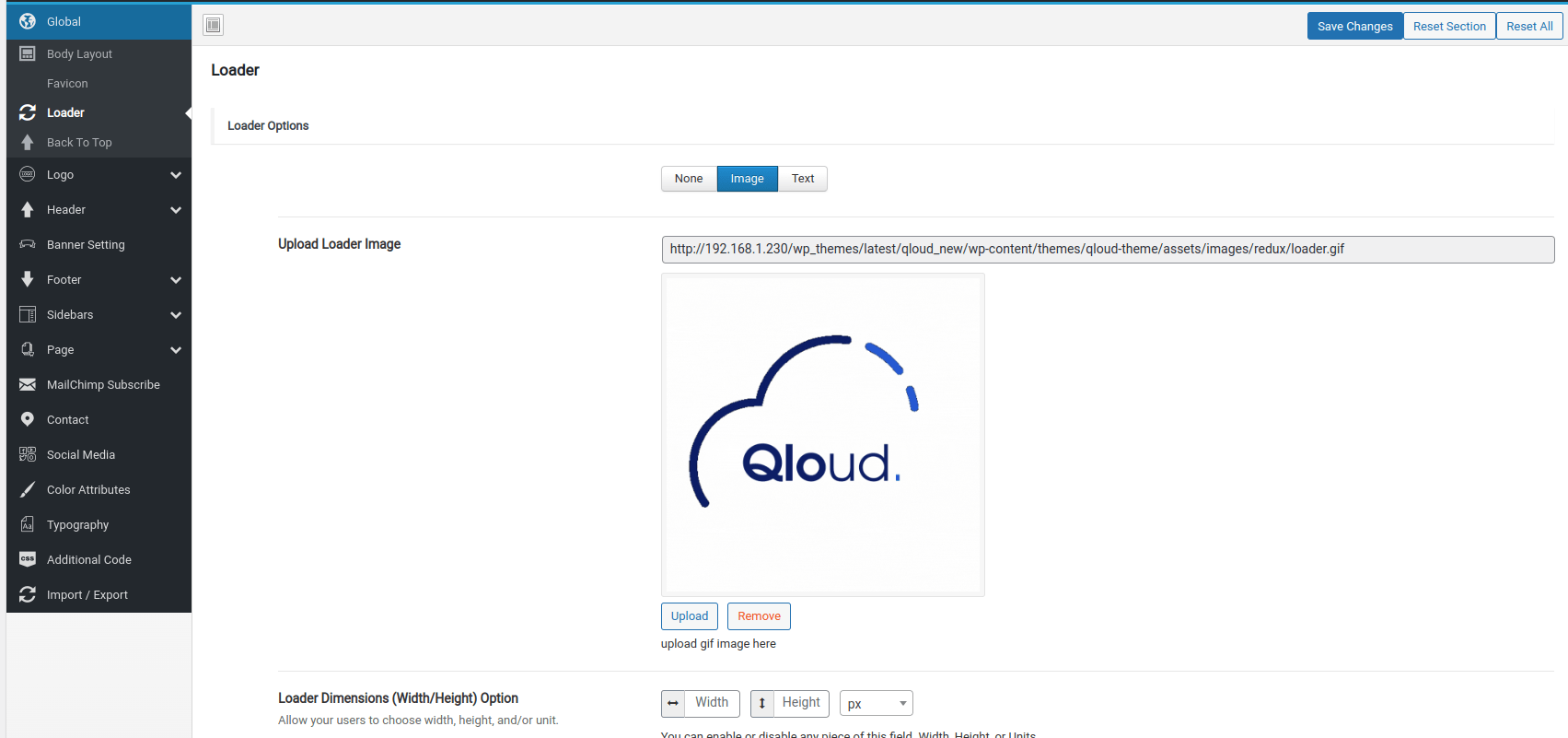Open the Social Media section
1568x738 pixels.
pyautogui.click(x=99, y=454)
